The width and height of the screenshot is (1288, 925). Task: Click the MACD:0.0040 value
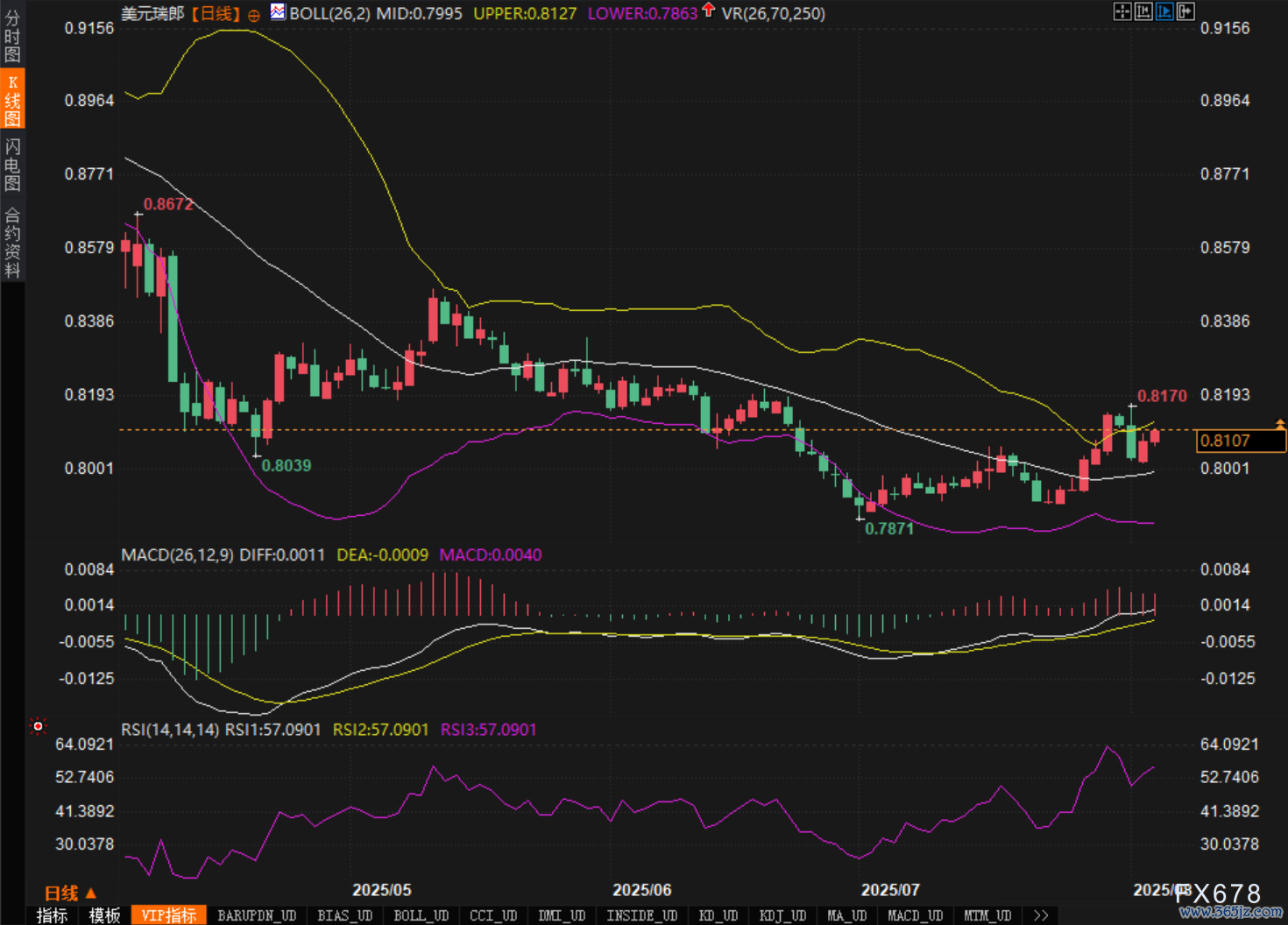pyautogui.click(x=491, y=554)
